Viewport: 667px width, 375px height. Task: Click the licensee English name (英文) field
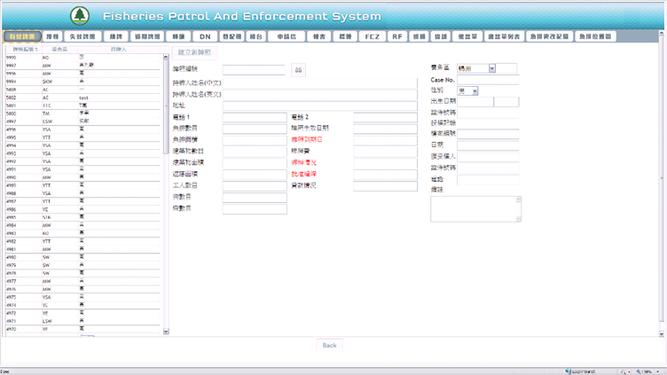320,94
